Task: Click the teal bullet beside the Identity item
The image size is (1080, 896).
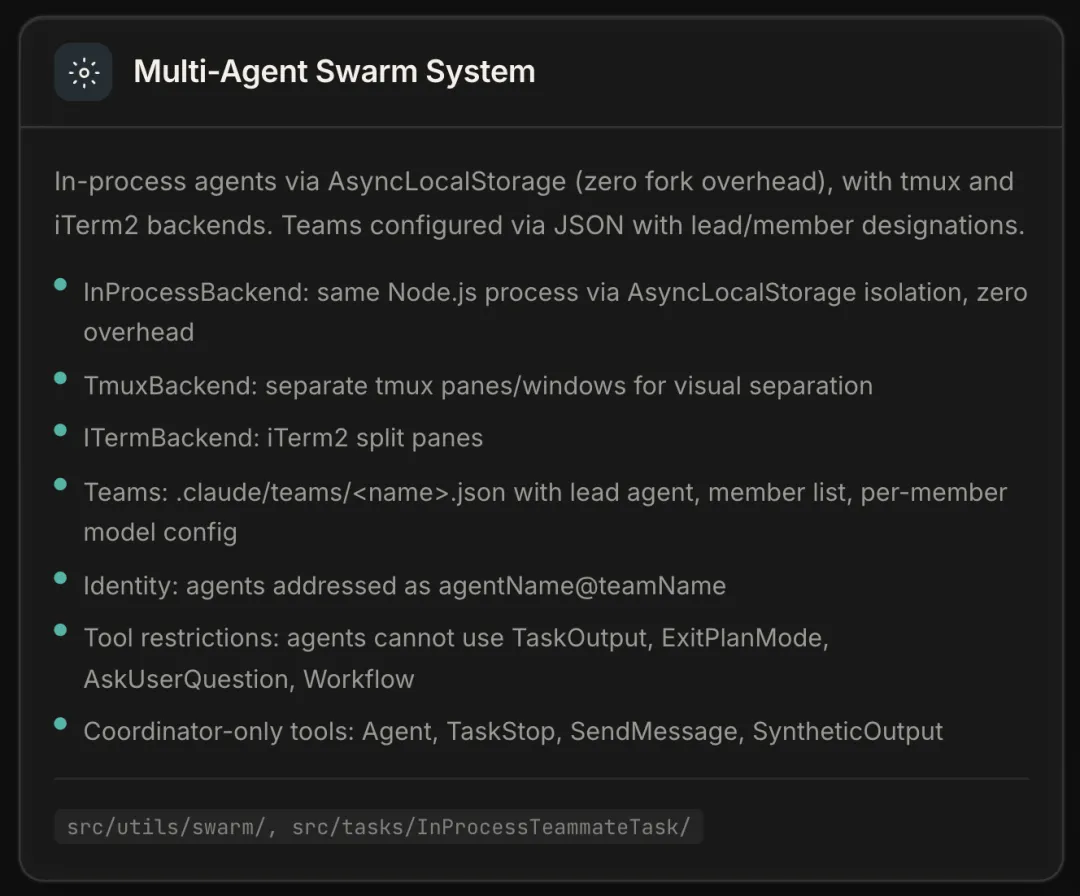Action: click(61, 578)
